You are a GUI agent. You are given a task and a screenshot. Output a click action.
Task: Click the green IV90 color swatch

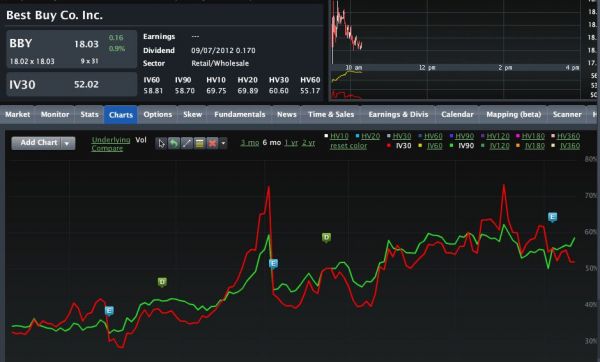click(452, 146)
